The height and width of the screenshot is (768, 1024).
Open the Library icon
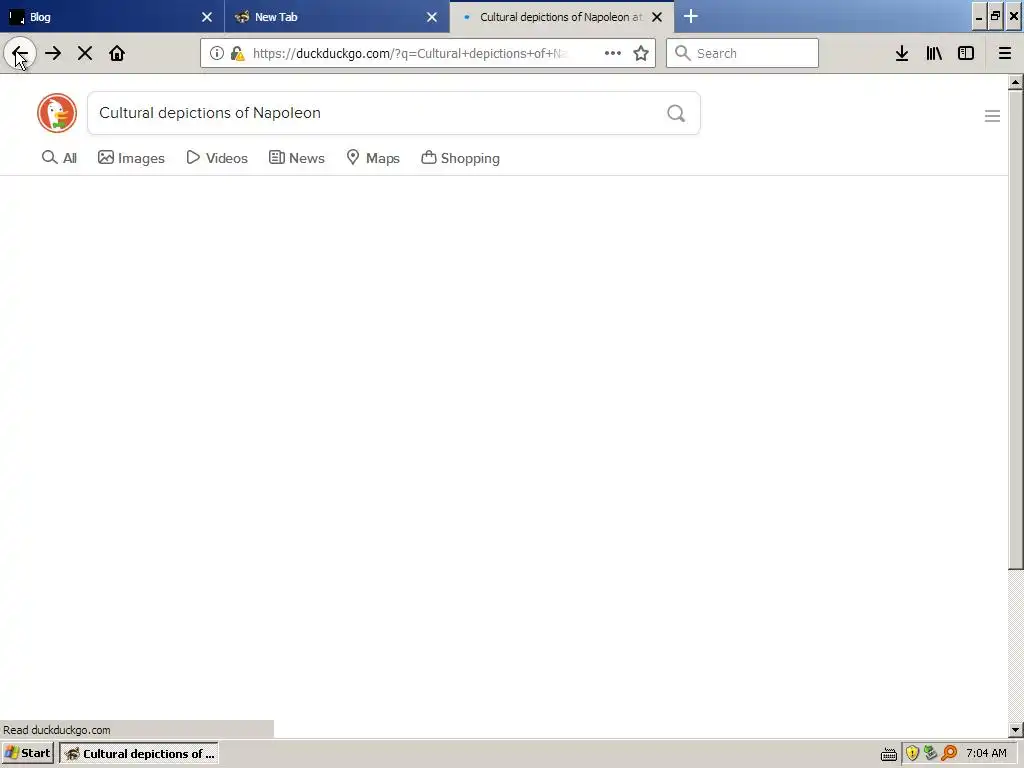click(934, 54)
